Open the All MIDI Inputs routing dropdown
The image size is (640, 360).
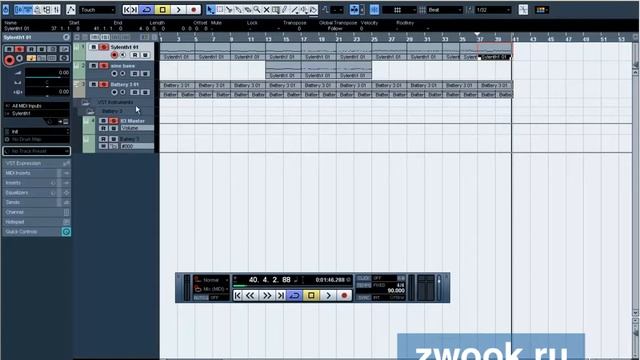37,106
